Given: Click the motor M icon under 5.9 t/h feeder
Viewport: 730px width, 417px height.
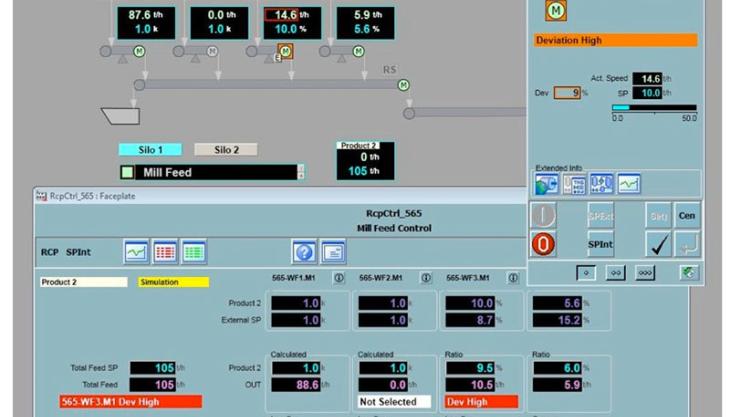Looking at the screenshot, I should point(358,51).
